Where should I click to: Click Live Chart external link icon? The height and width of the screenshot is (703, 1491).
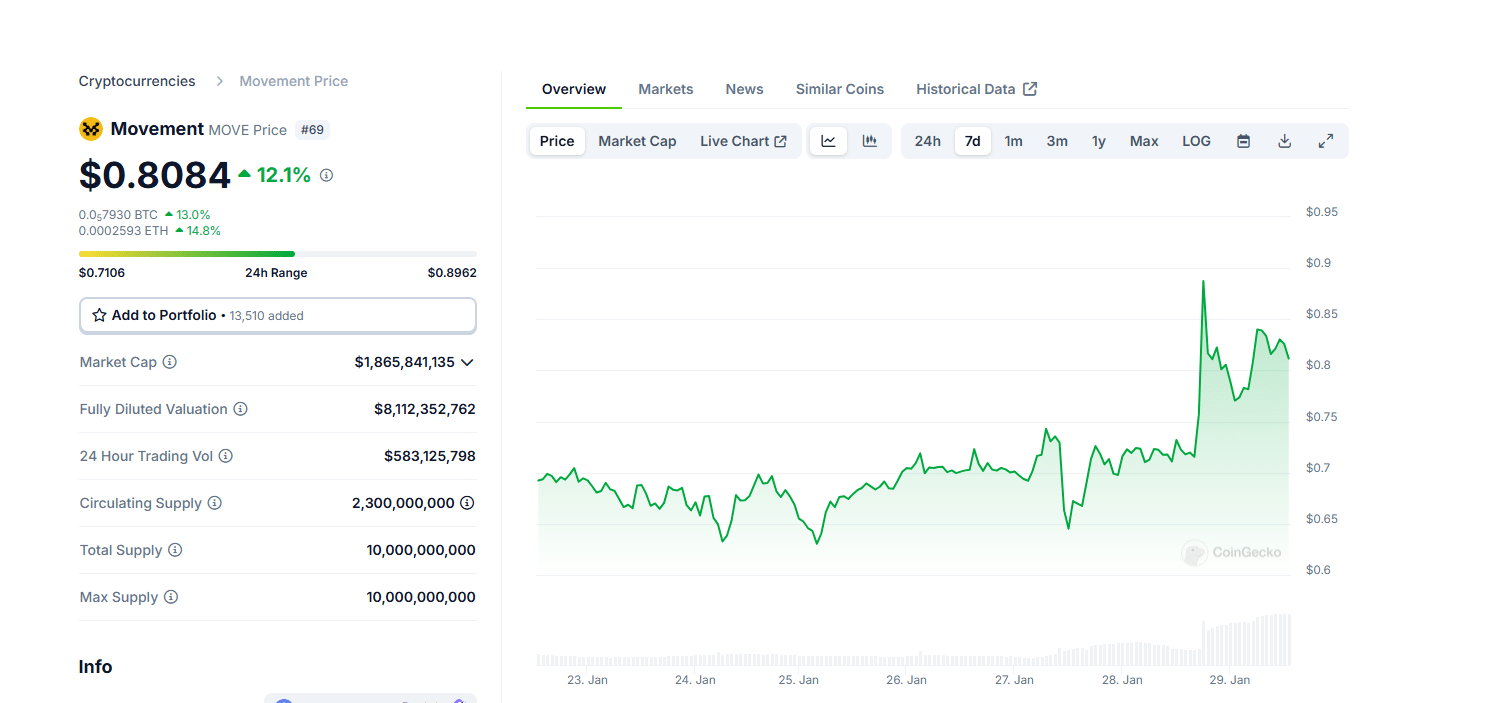781,141
